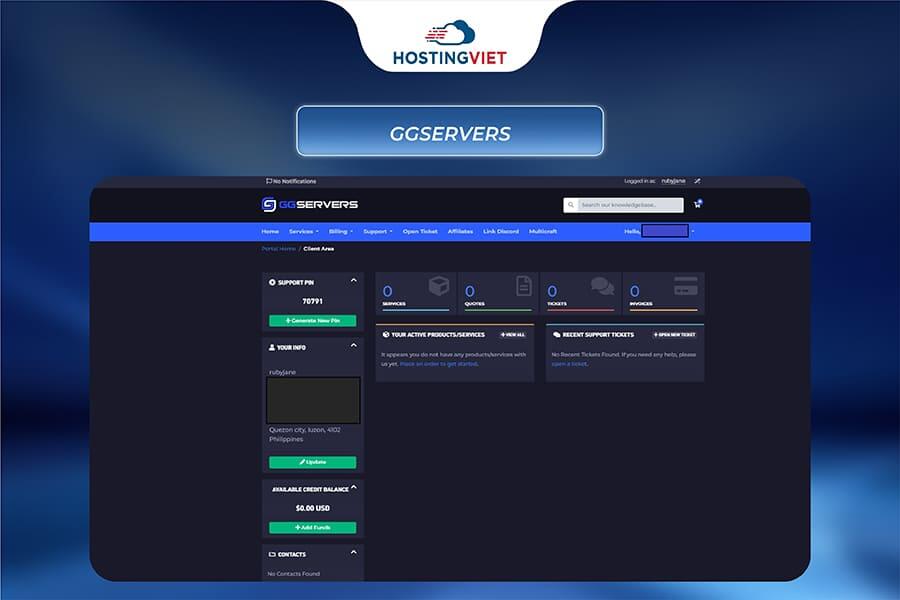Collapse the Support Pin panel
Screen dimensions: 900x600
click(x=355, y=282)
